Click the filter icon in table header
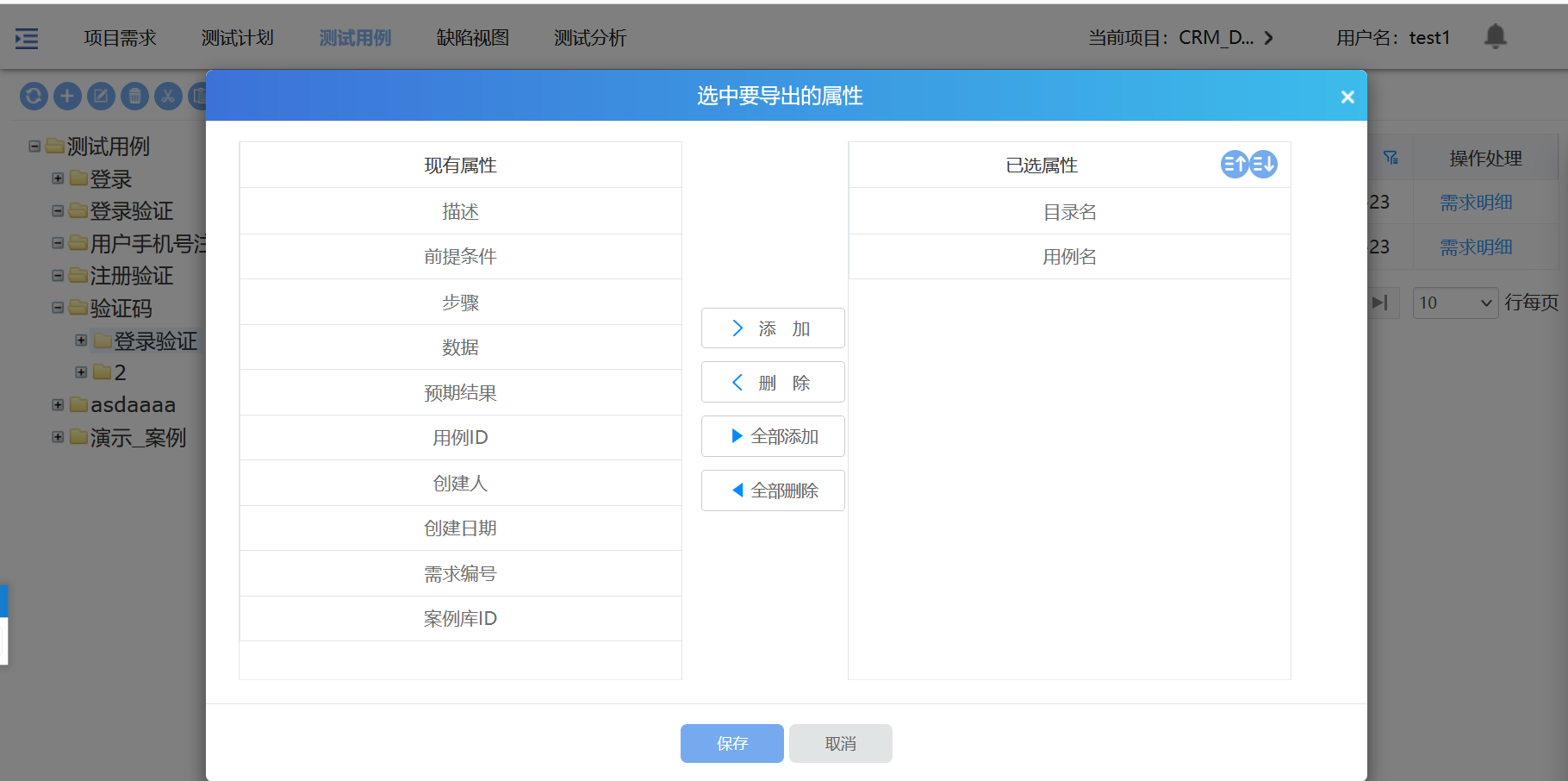 pos(1391,158)
